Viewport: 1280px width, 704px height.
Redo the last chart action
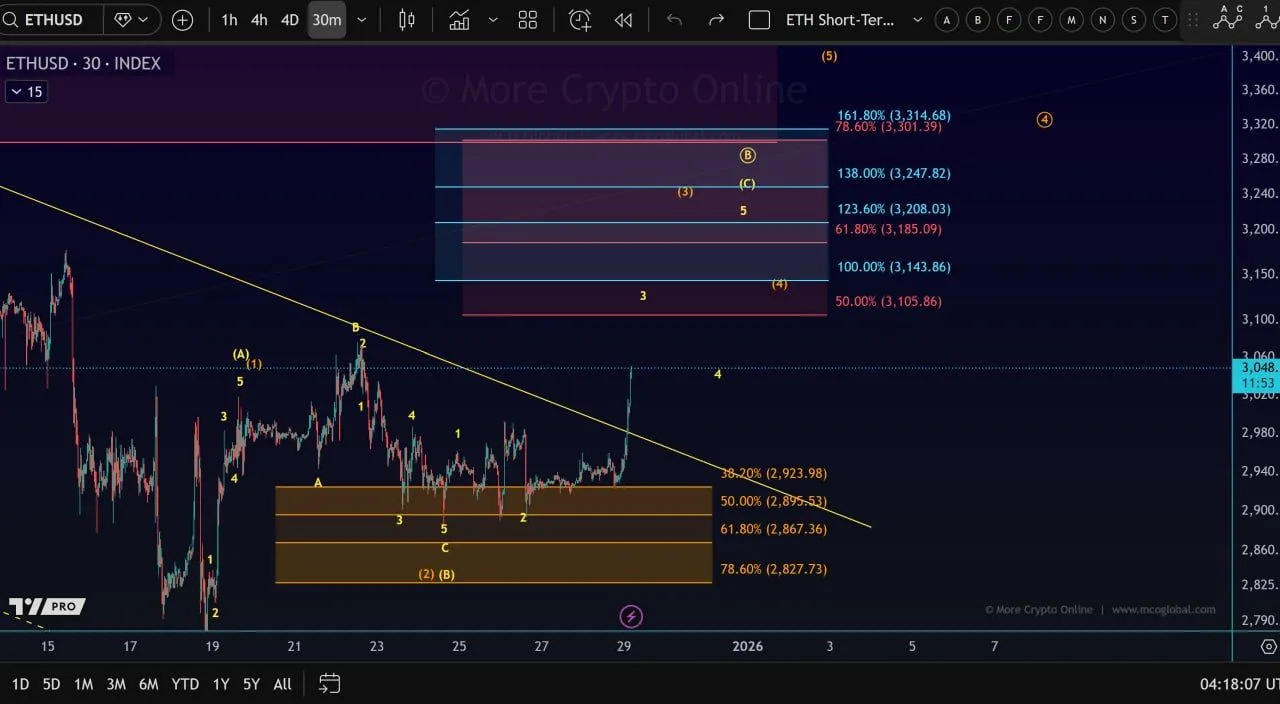pyautogui.click(x=716, y=19)
